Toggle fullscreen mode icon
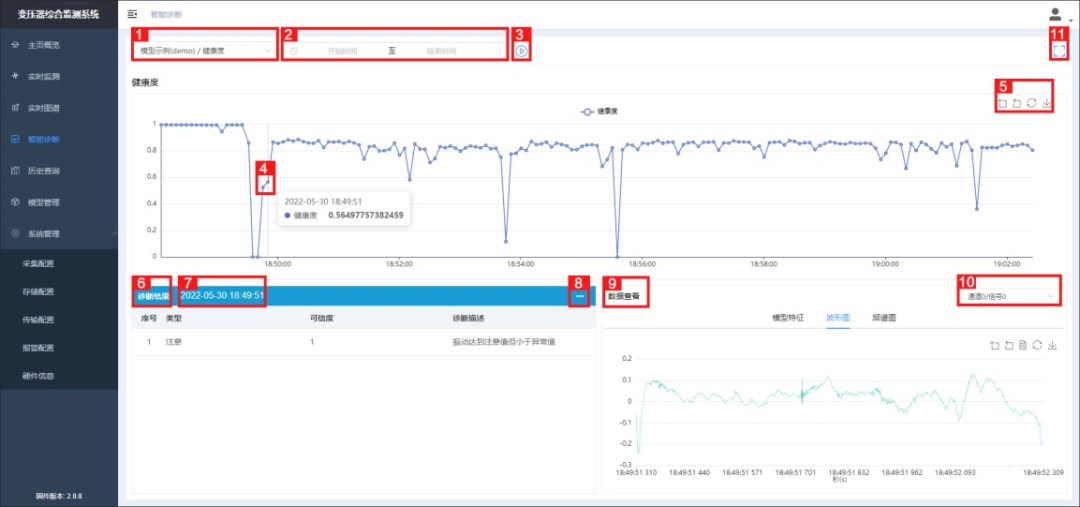The image size is (1080, 507). pos(1059,51)
